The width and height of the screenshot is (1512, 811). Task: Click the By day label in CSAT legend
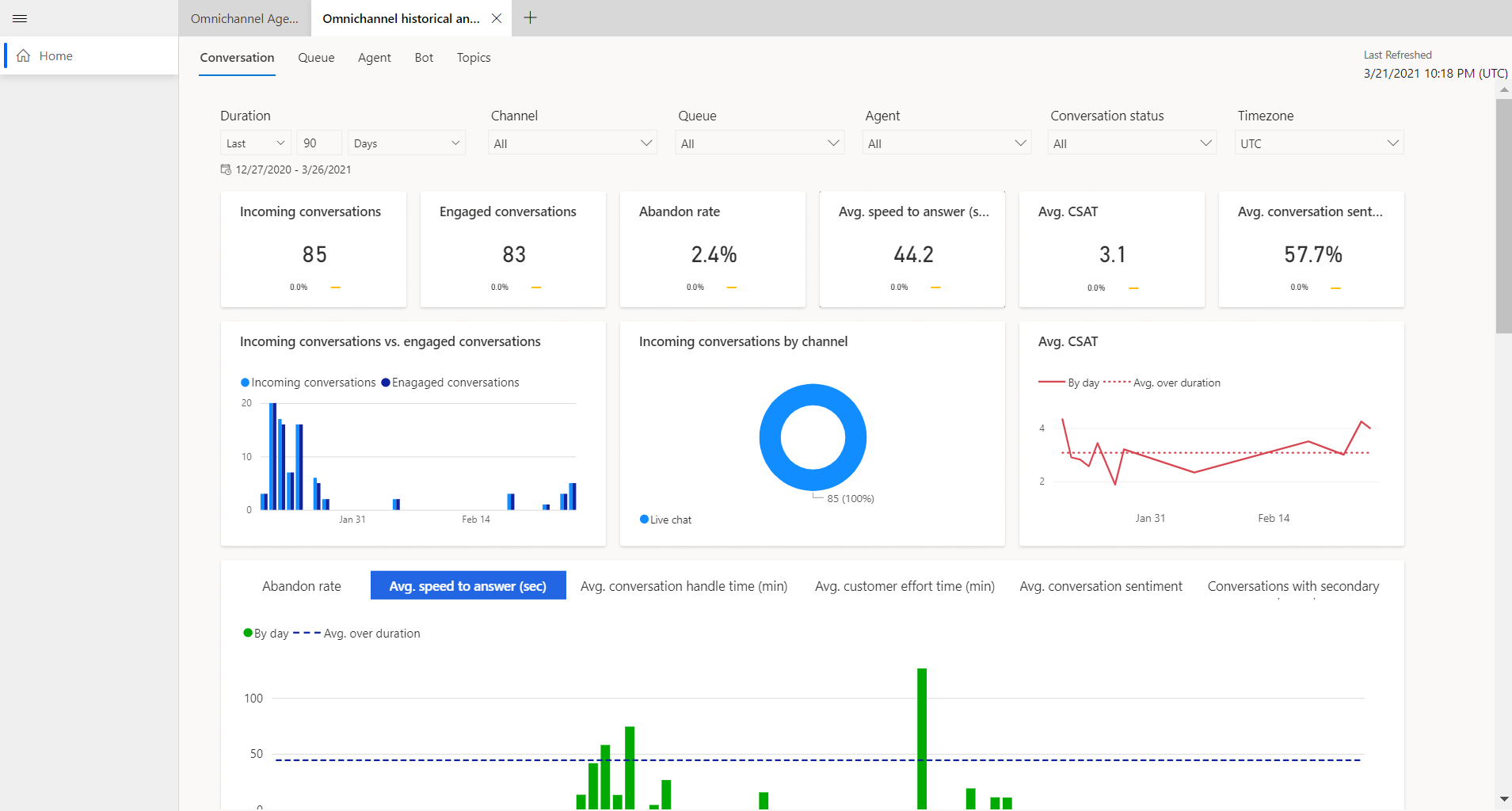(x=1084, y=383)
